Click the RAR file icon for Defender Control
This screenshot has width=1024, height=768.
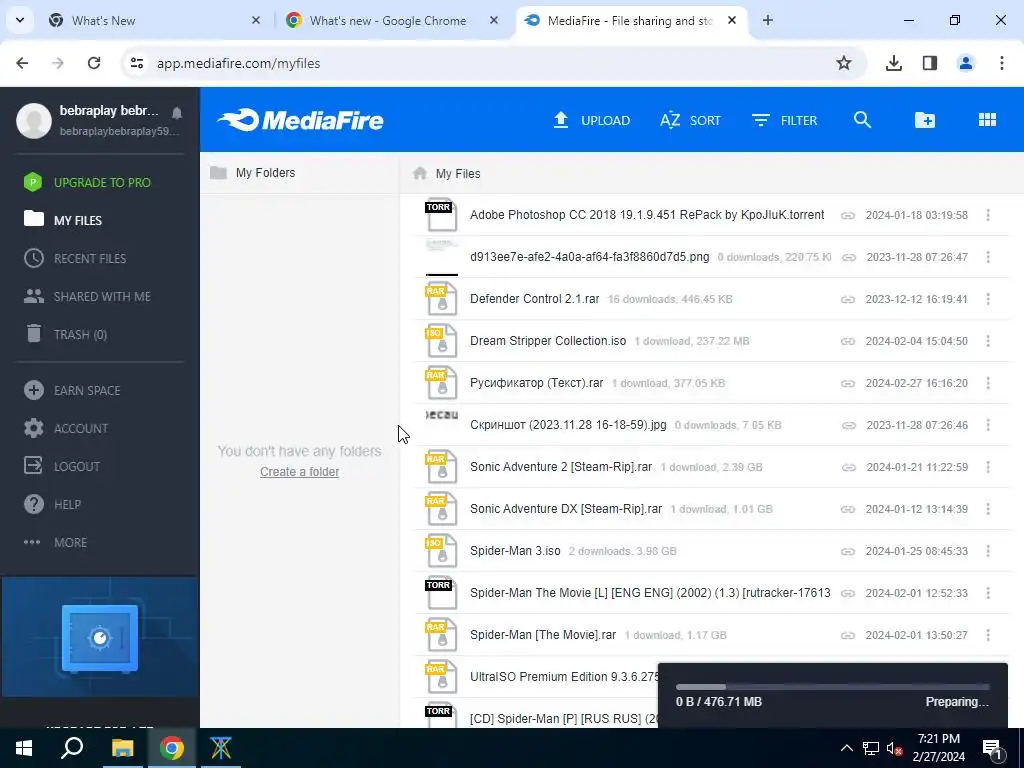441,299
